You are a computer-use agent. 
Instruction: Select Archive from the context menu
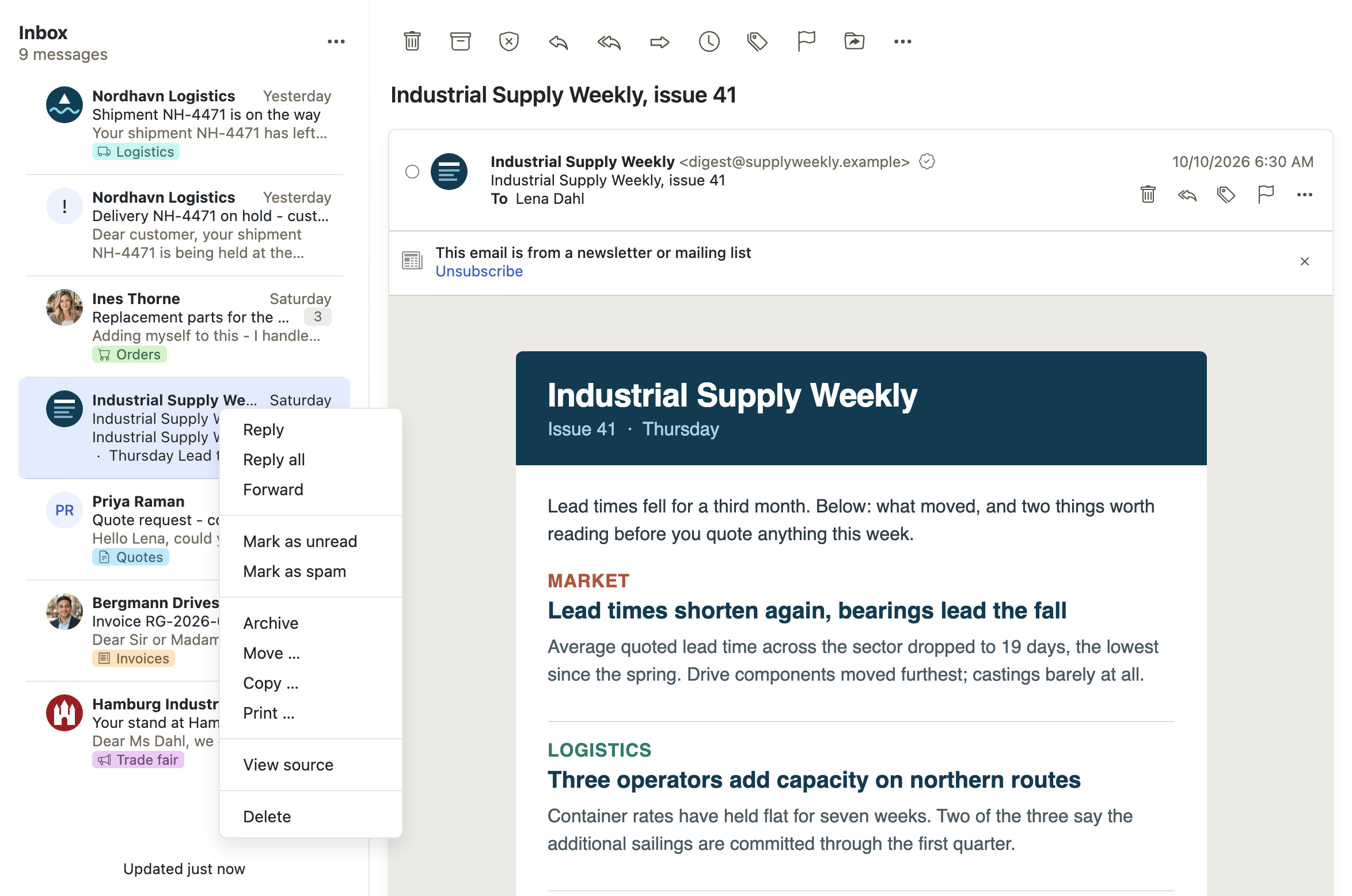(x=311, y=623)
